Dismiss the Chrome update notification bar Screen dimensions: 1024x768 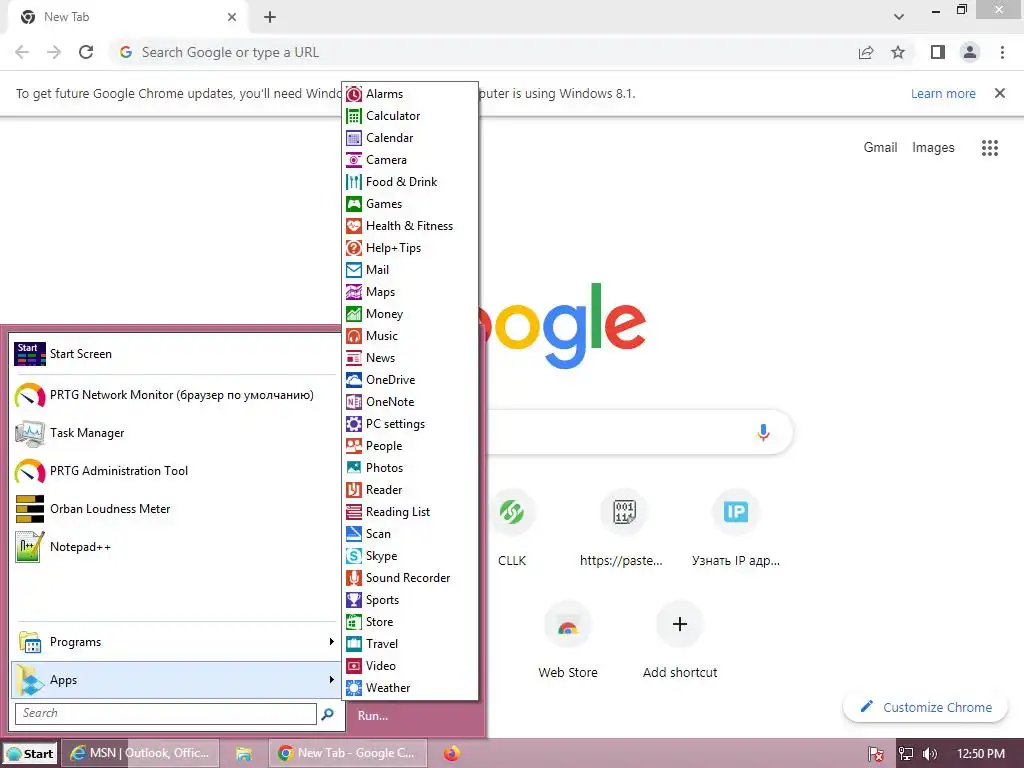[x=999, y=93]
